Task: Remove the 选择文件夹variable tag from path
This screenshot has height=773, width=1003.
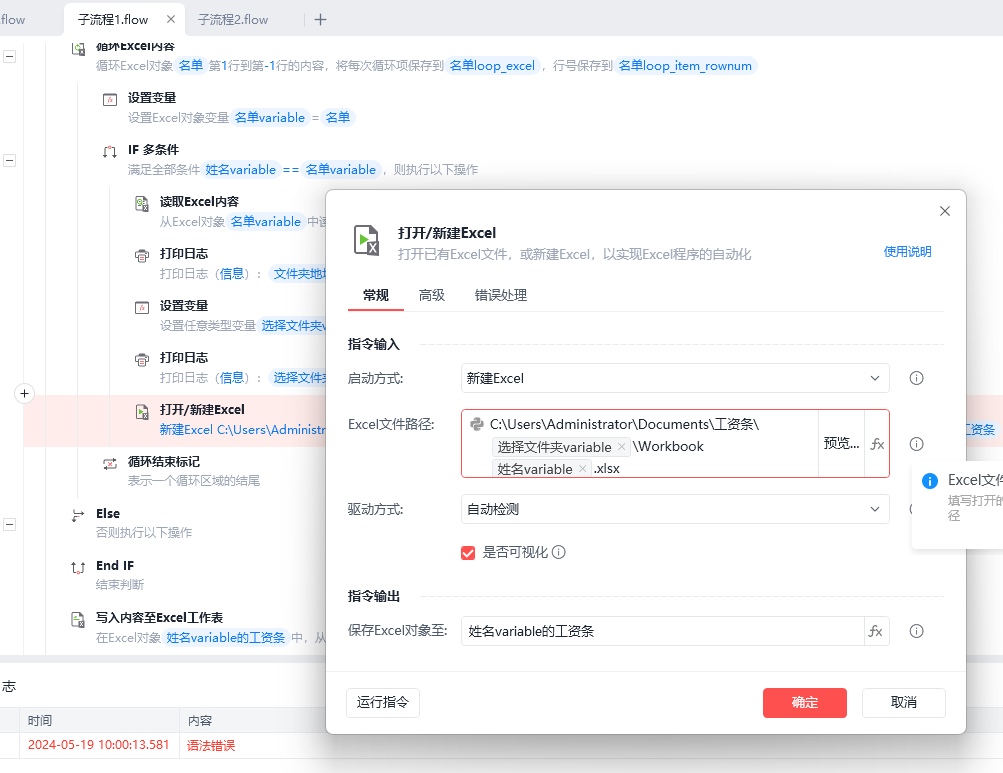Action: (622, 447)
